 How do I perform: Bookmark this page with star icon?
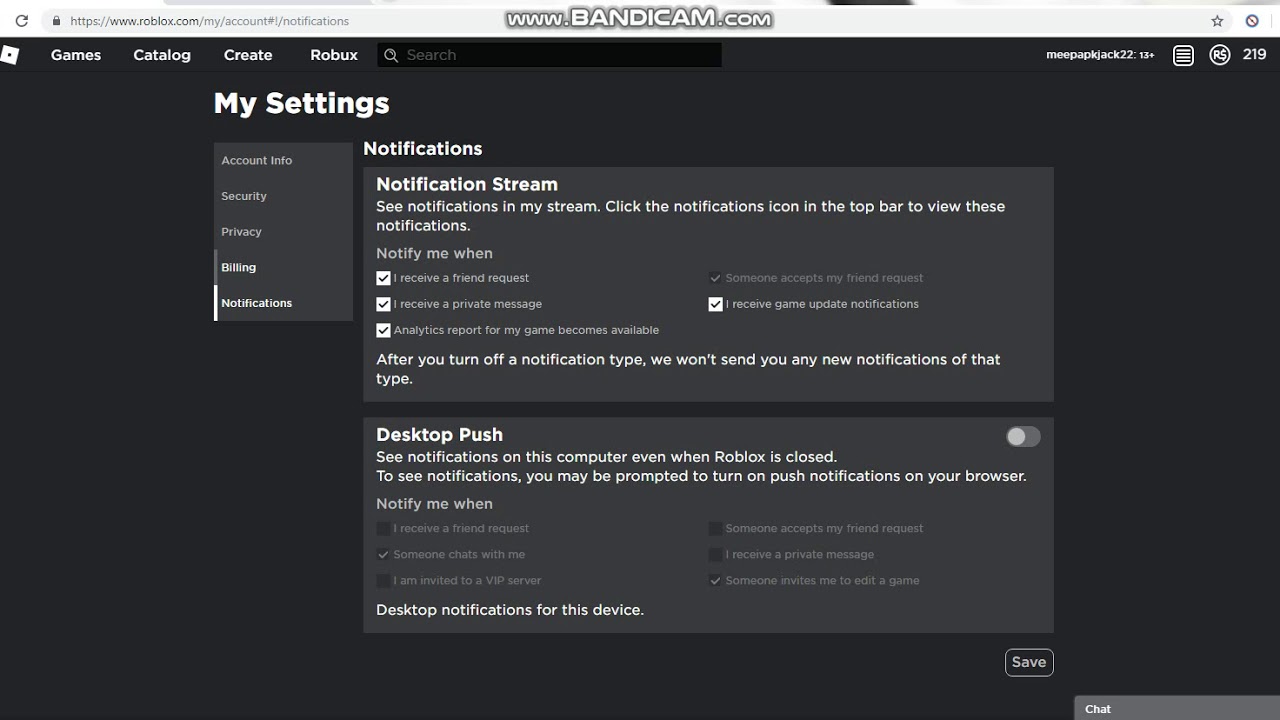pos(1217,21)
